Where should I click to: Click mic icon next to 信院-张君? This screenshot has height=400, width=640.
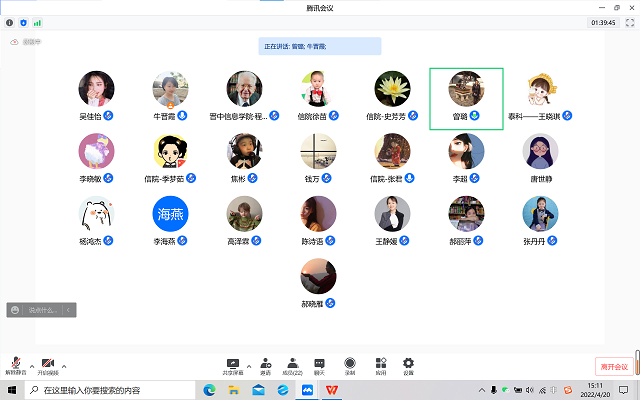[x=409, y=178]
